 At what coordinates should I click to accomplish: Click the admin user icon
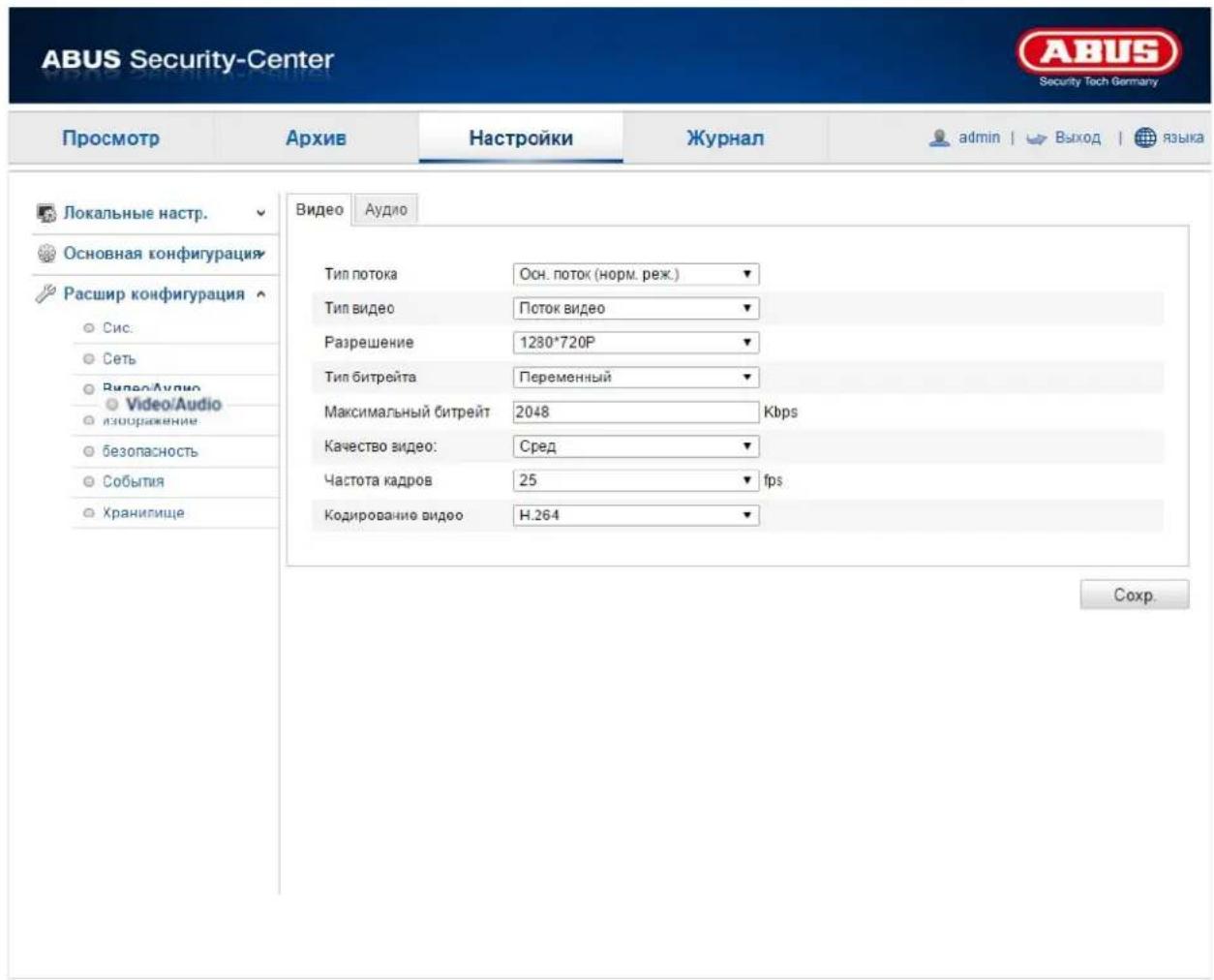938,138
